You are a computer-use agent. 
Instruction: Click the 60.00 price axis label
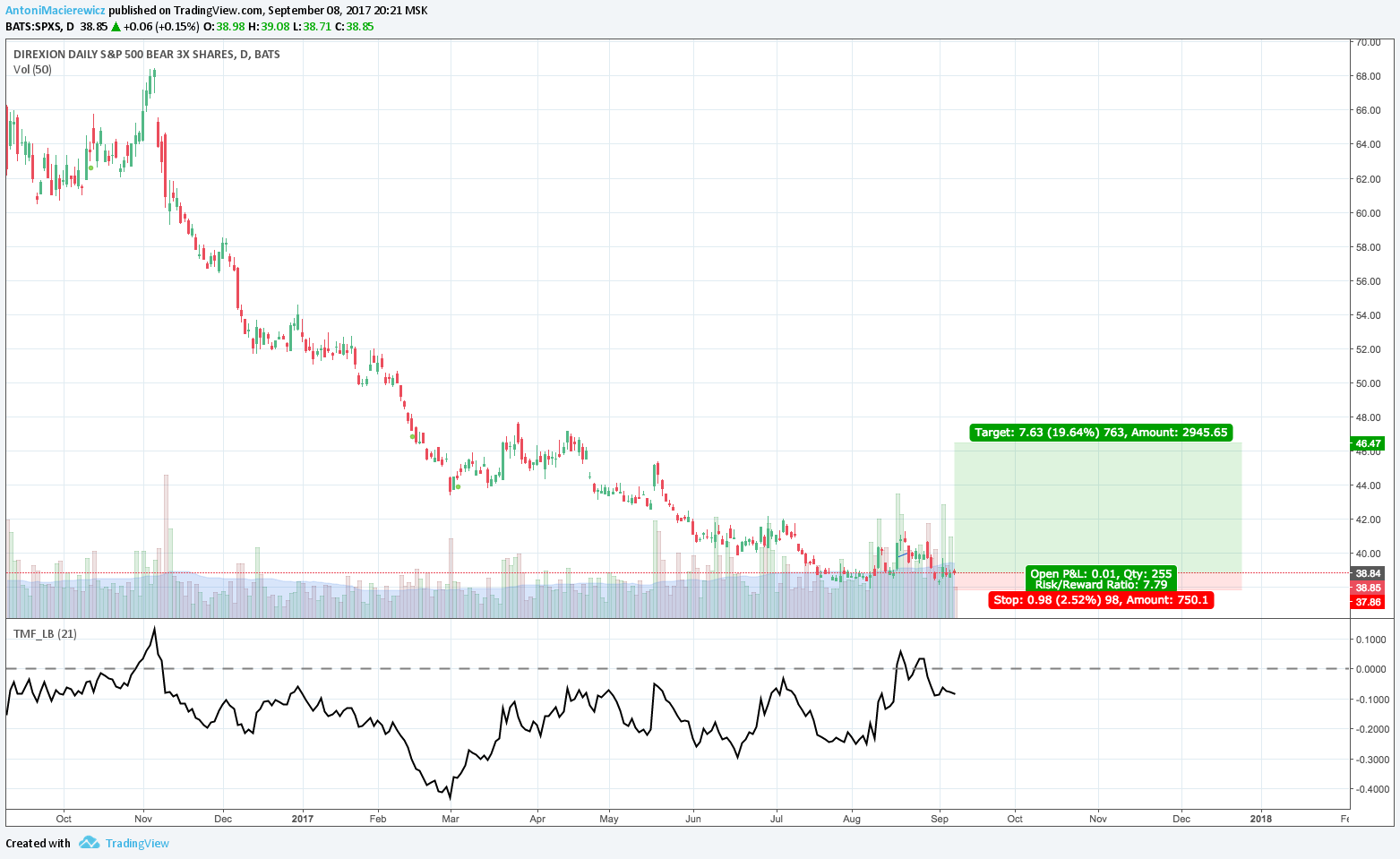point(1368,213)
